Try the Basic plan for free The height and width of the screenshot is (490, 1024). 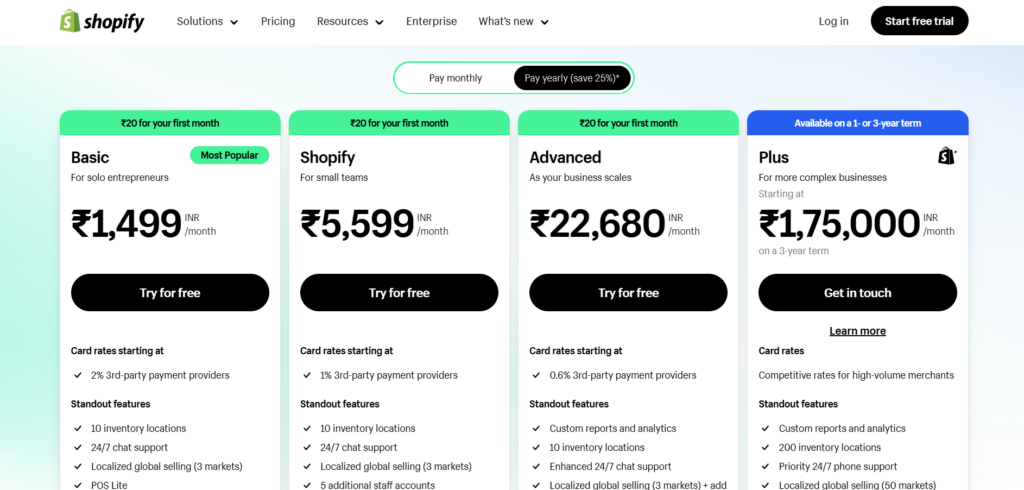pyautogui.click(x=170, y=293)
